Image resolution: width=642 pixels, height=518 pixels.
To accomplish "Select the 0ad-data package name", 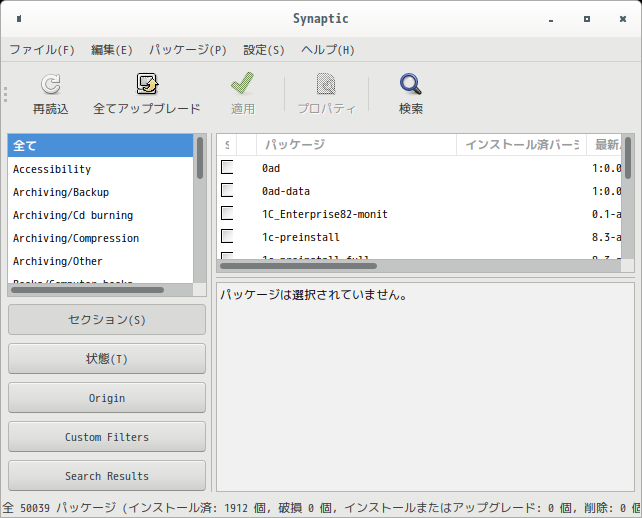I will [286, 191].
